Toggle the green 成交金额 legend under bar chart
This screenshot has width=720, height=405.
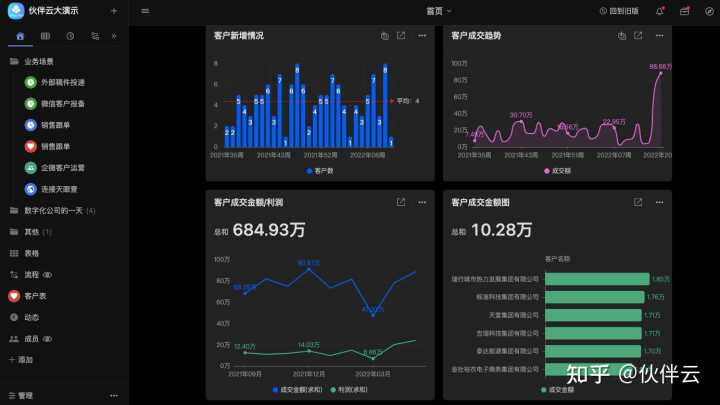pos(557,389)
